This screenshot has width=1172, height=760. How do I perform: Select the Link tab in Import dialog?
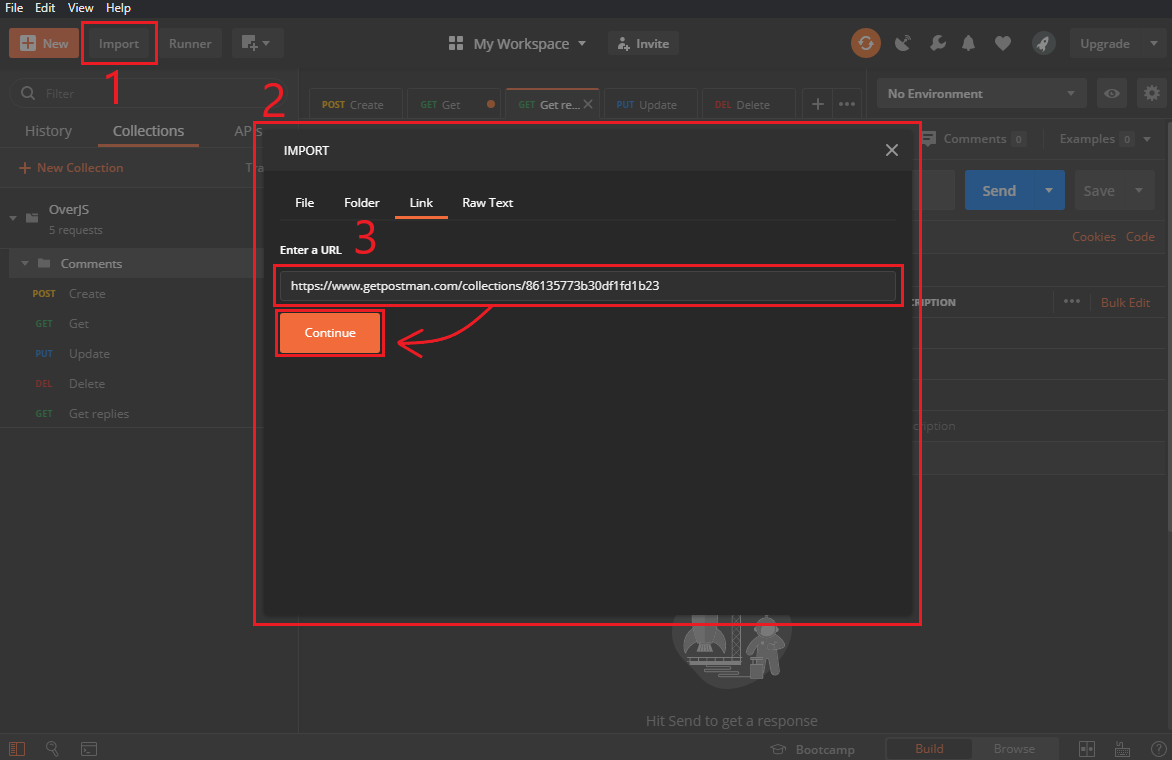tap(421, 203)
